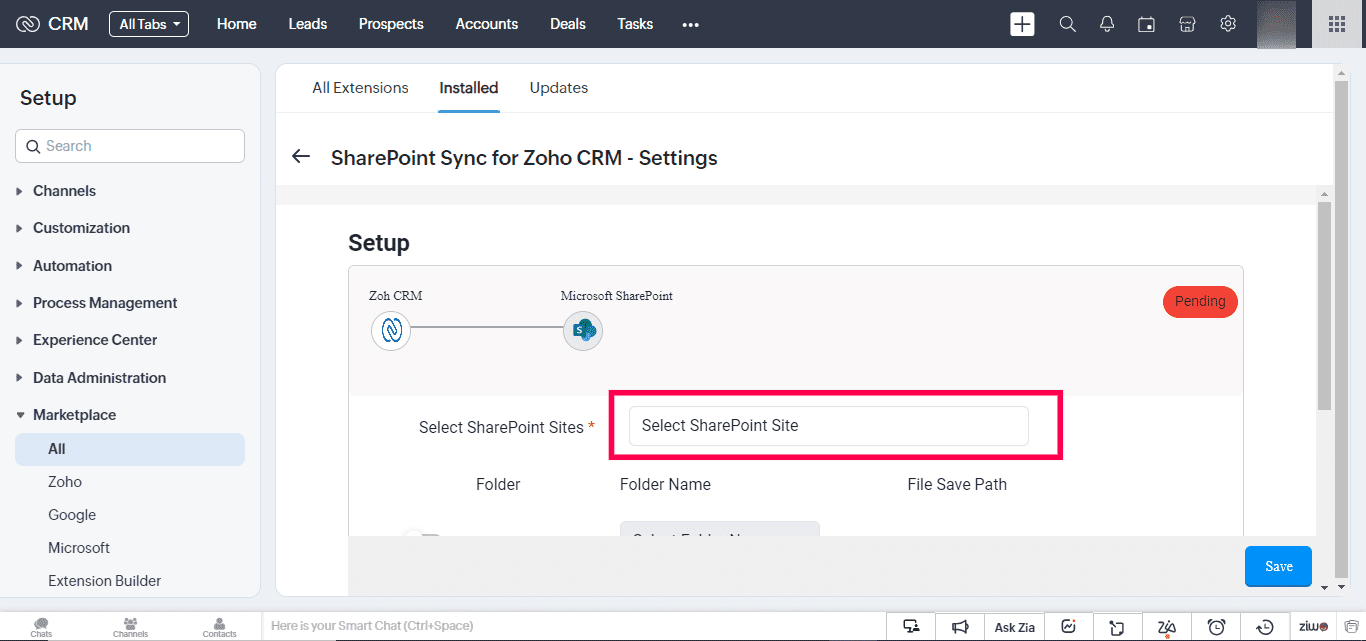The image size is (1366, 641).
Task: Open the settings gear icon
Action: pos(1228,24)
